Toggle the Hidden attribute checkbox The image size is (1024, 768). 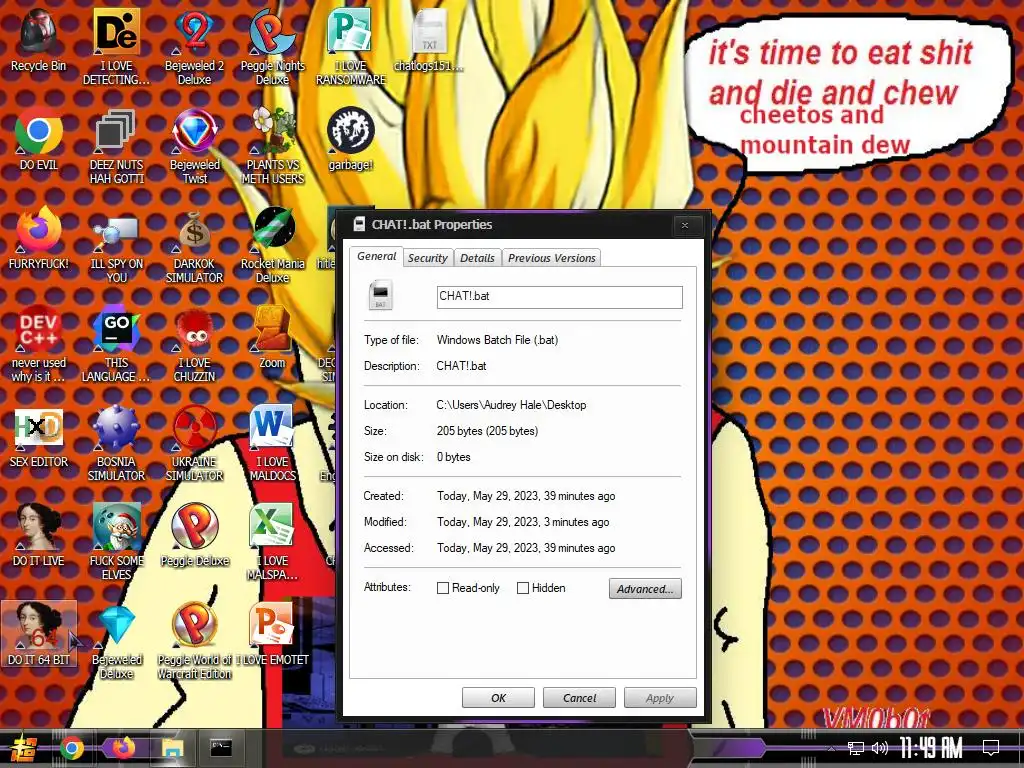[x=522, y=588]
